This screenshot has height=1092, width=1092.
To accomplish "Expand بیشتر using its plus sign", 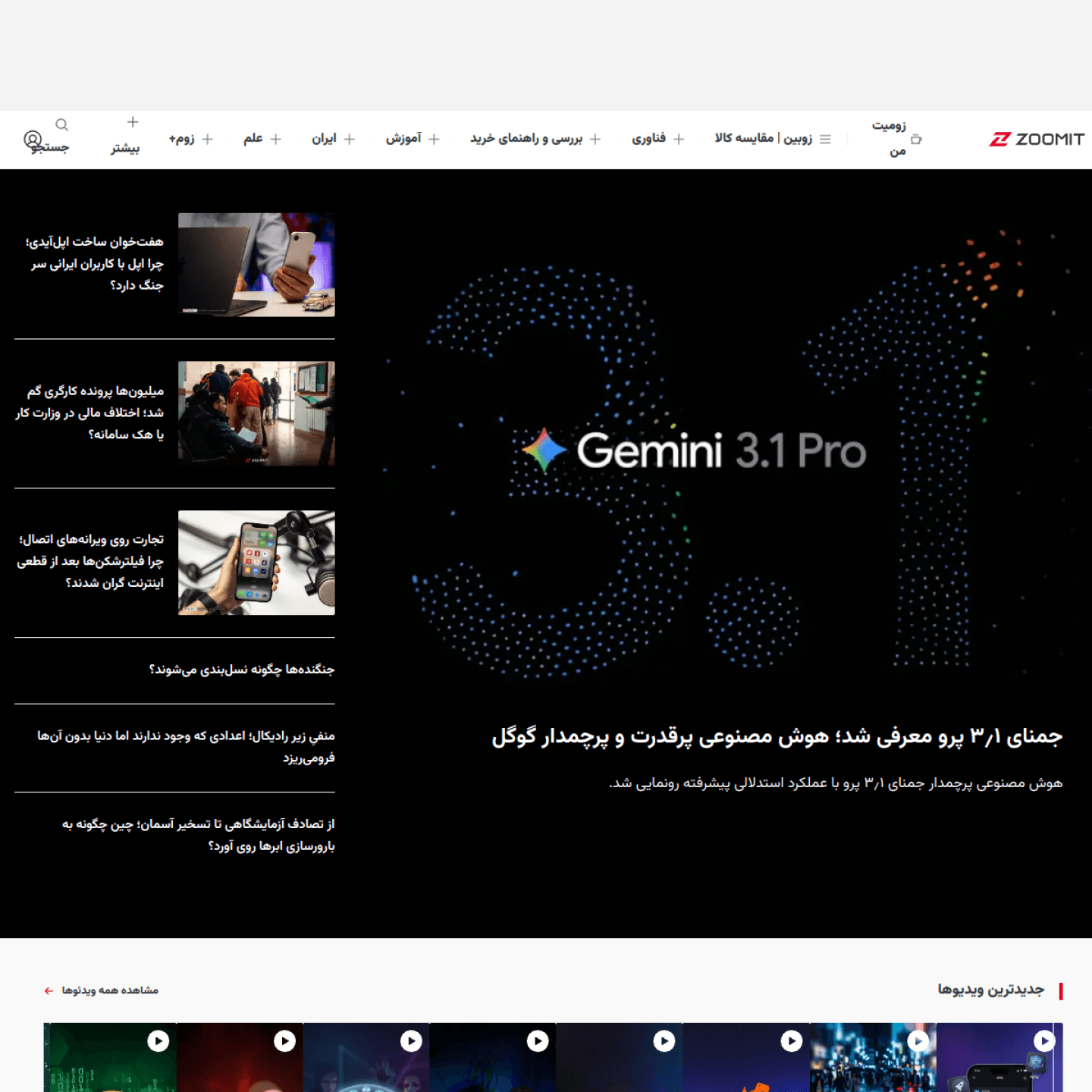I will tap(133, 121).
